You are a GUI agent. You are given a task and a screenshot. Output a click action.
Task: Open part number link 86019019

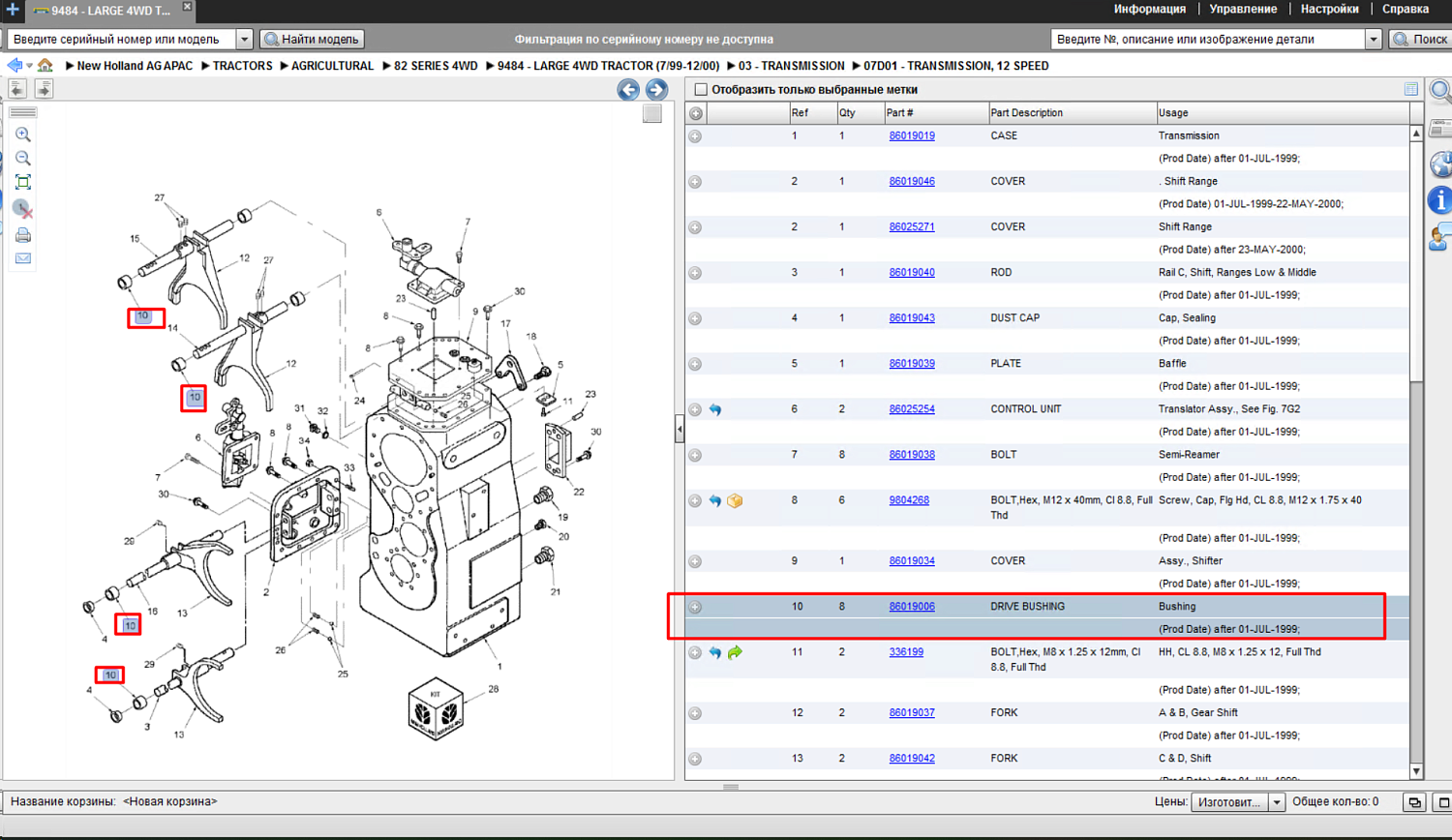(912, 136)
